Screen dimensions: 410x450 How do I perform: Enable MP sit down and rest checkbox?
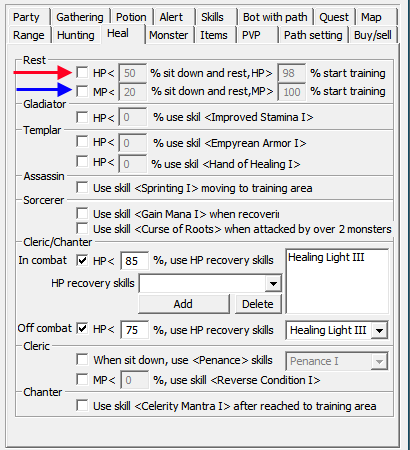tap(82, 91)
